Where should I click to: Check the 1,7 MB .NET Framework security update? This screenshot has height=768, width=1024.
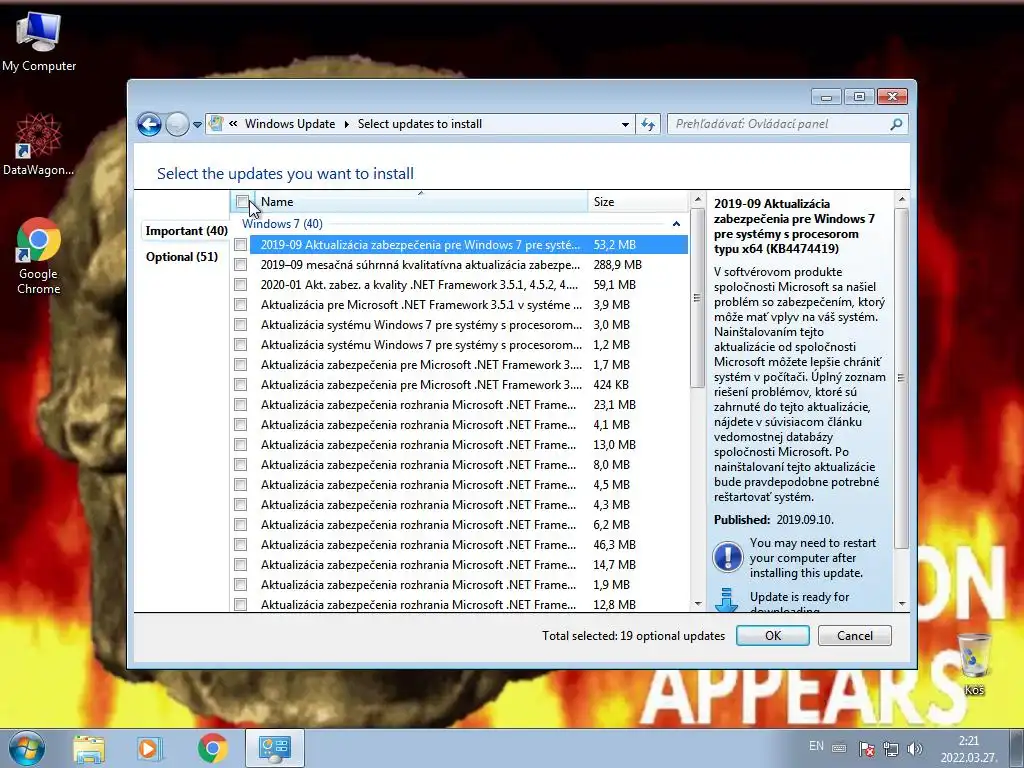[241, 365]
